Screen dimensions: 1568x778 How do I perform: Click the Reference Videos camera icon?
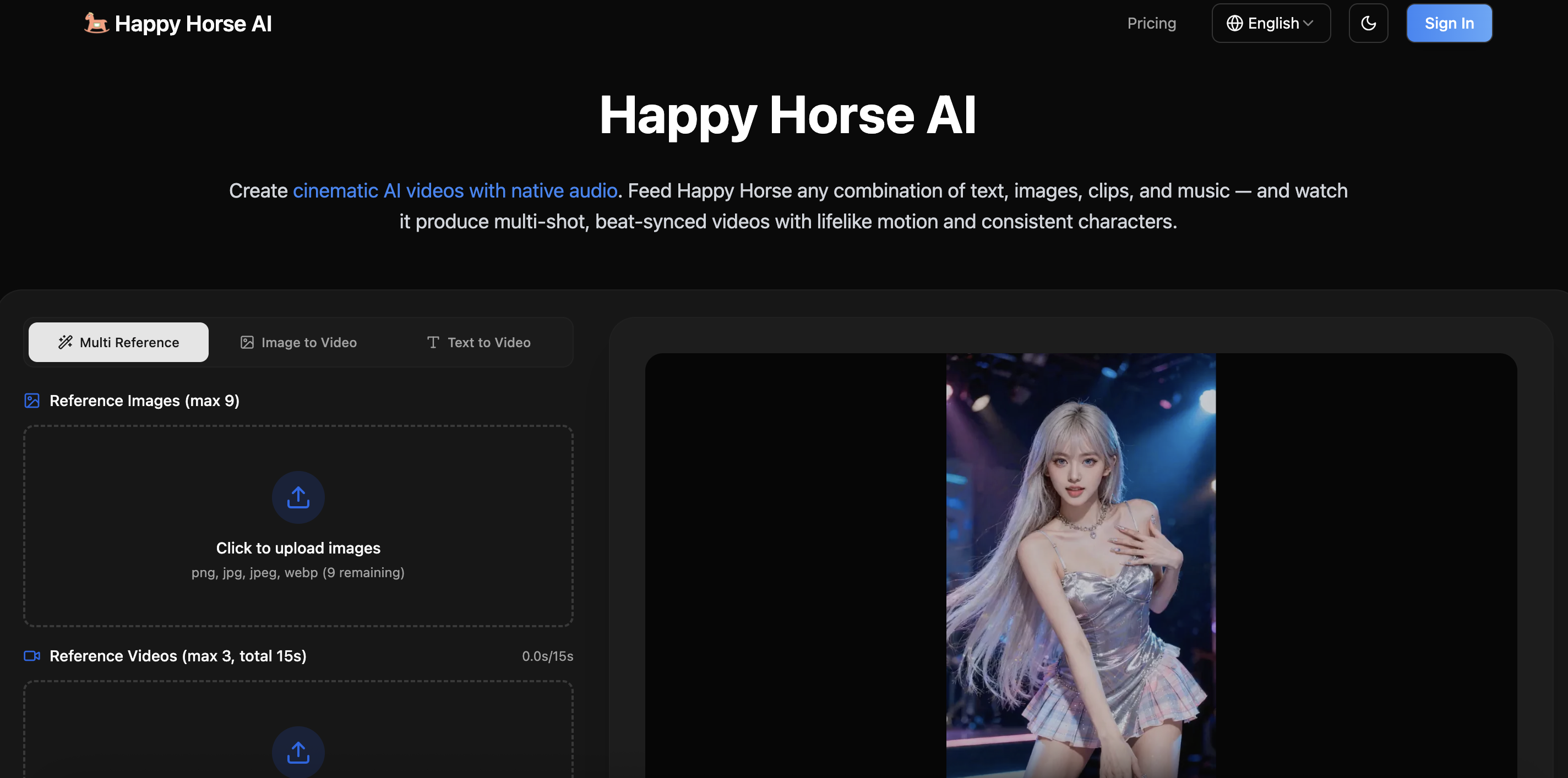pos(31,656)
